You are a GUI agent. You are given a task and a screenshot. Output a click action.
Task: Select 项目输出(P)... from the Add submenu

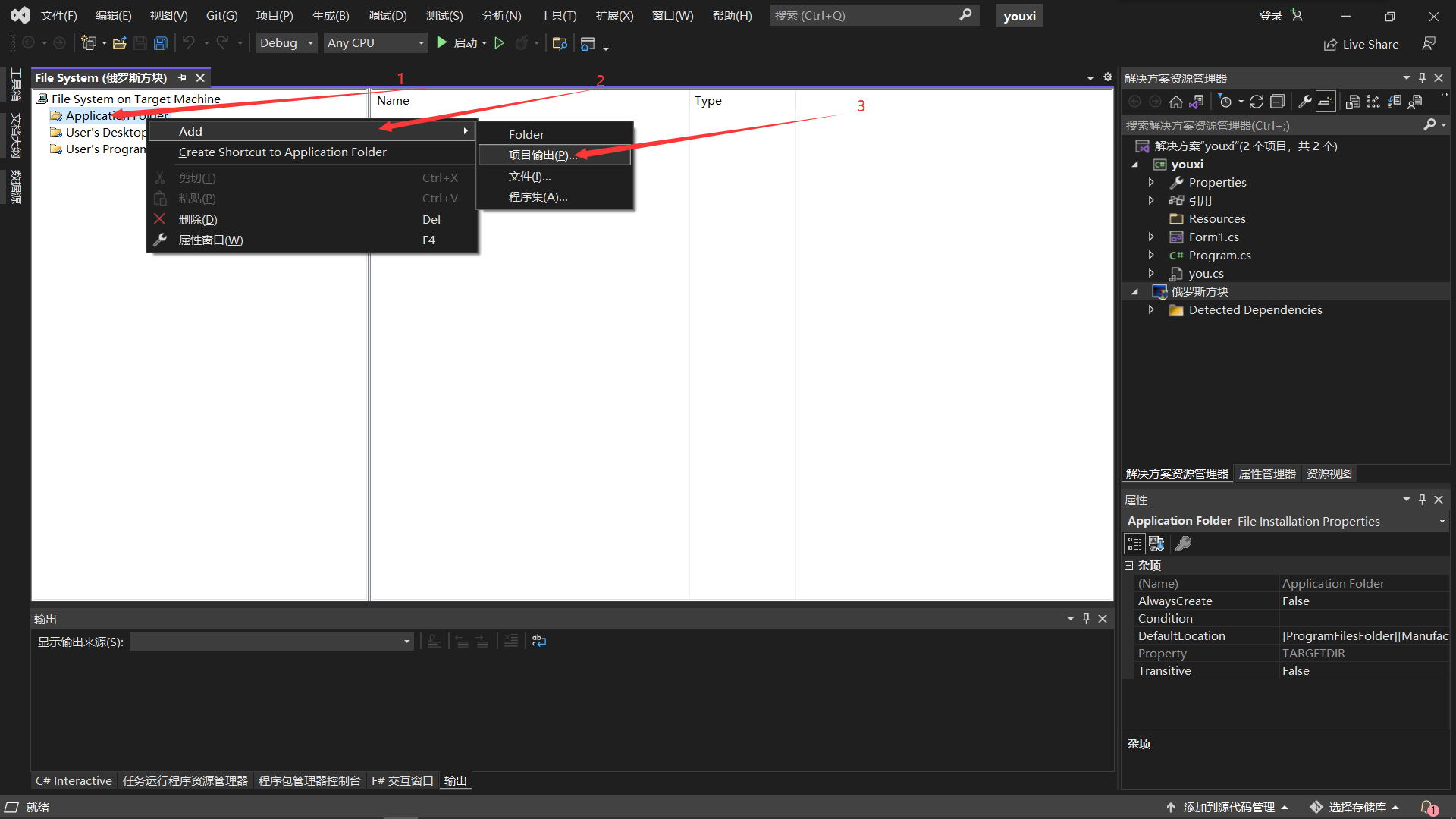pyautogui.click(x=554, y=155)
